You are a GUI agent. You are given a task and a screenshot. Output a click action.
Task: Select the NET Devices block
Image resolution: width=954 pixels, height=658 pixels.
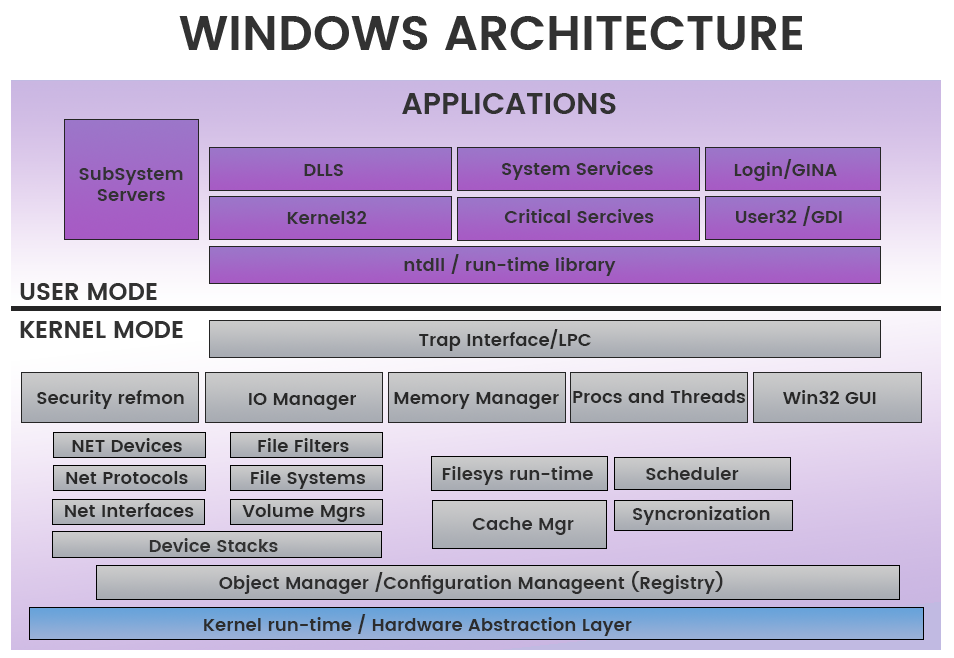[x=129, y=445]
